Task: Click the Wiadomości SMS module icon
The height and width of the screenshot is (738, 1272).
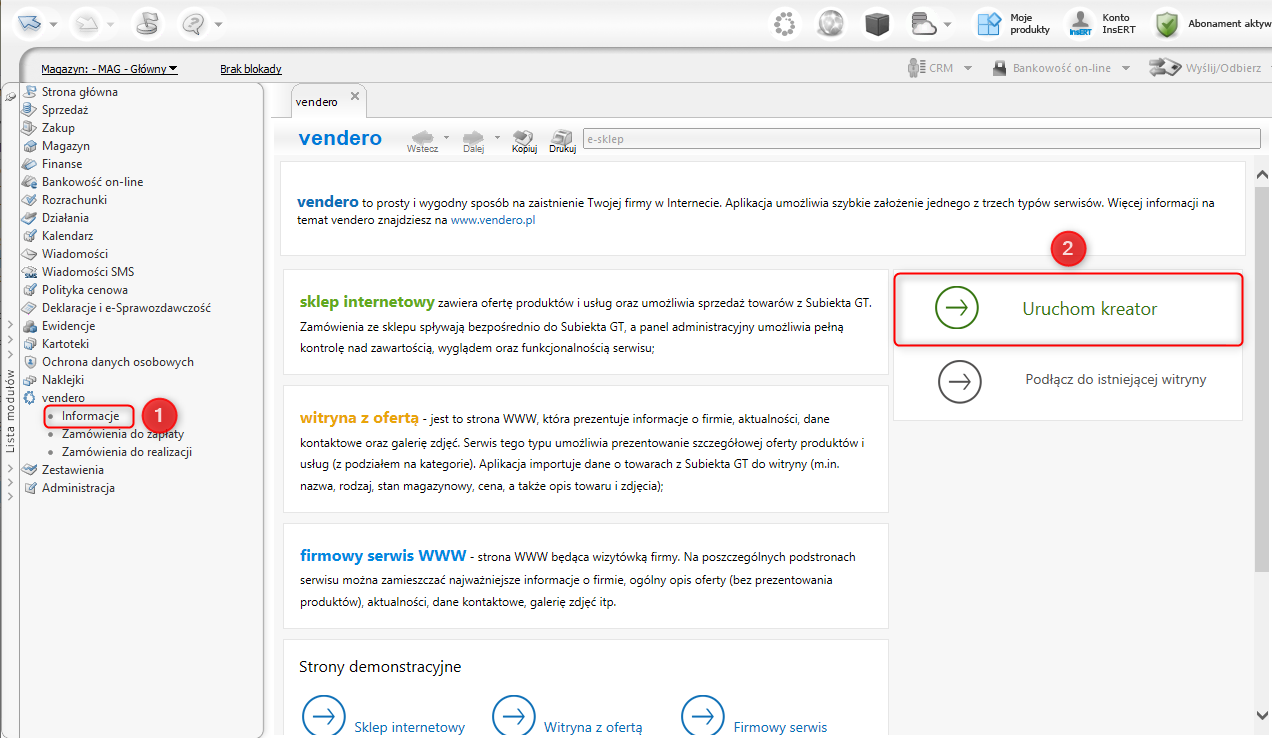Action: [x=30, y=272]
